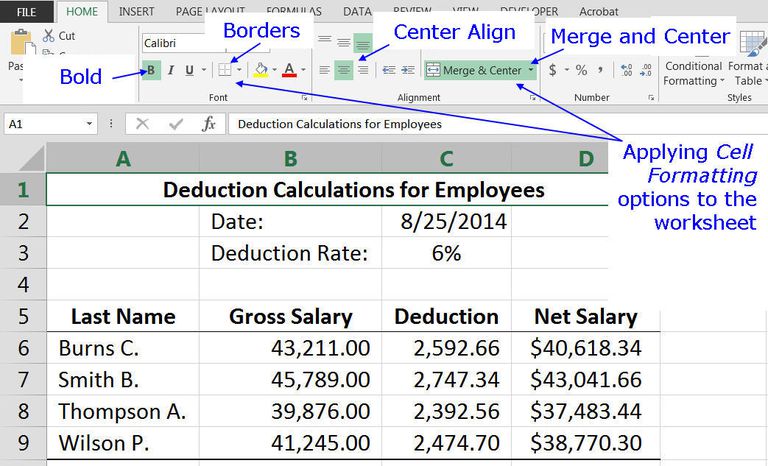
Task: Click the Paste clipboard icon
Action: [22, 43]
